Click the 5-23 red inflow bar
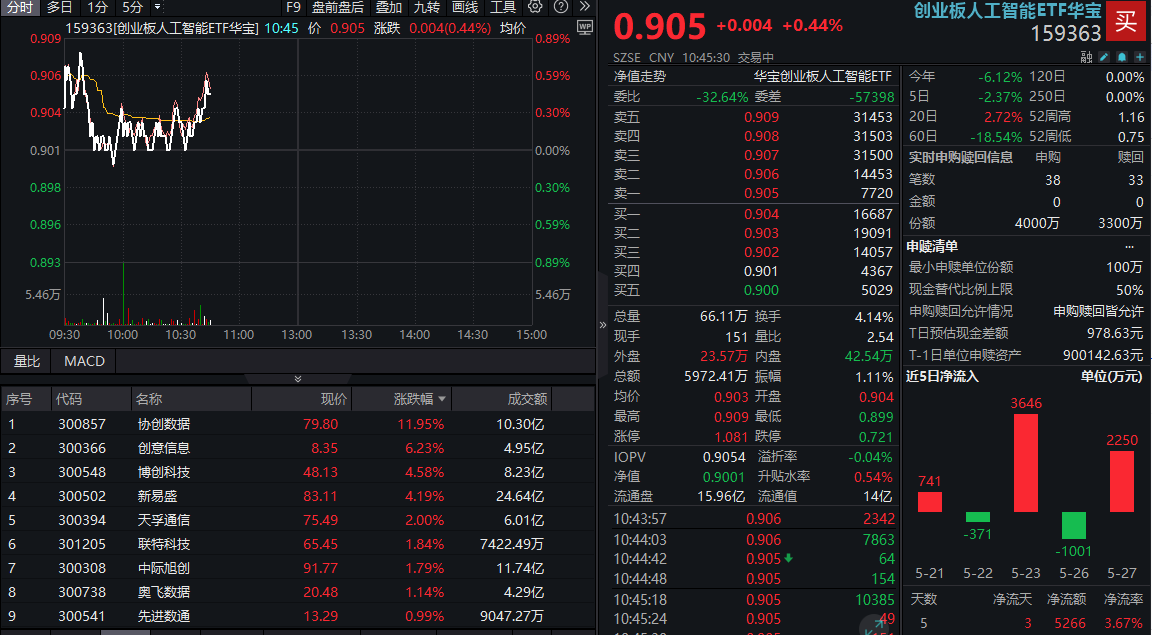Viewport: 1152px width, 635px height. click(x=1026, y=462)
